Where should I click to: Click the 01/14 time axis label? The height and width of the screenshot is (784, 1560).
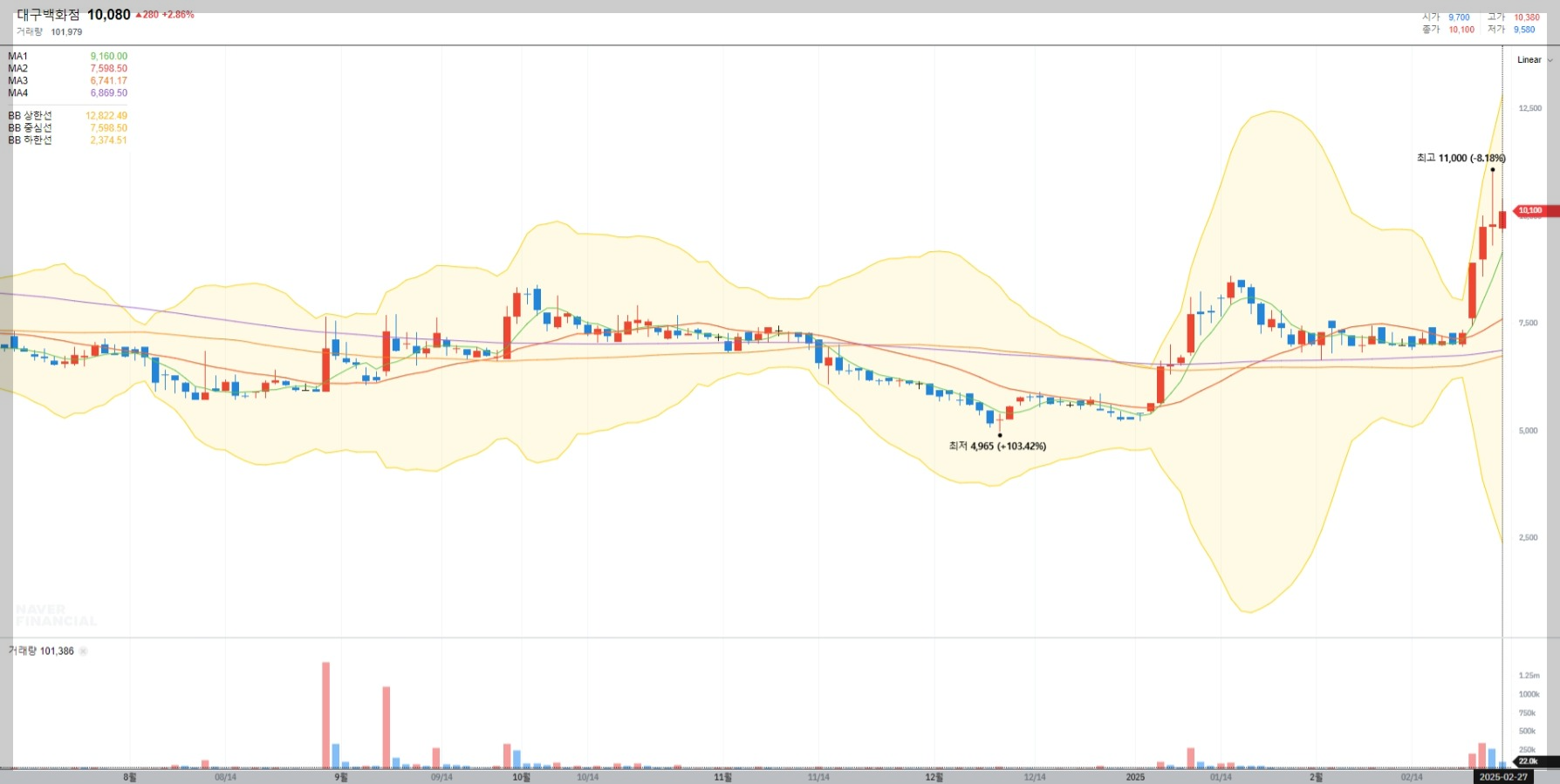[1221, 777]
